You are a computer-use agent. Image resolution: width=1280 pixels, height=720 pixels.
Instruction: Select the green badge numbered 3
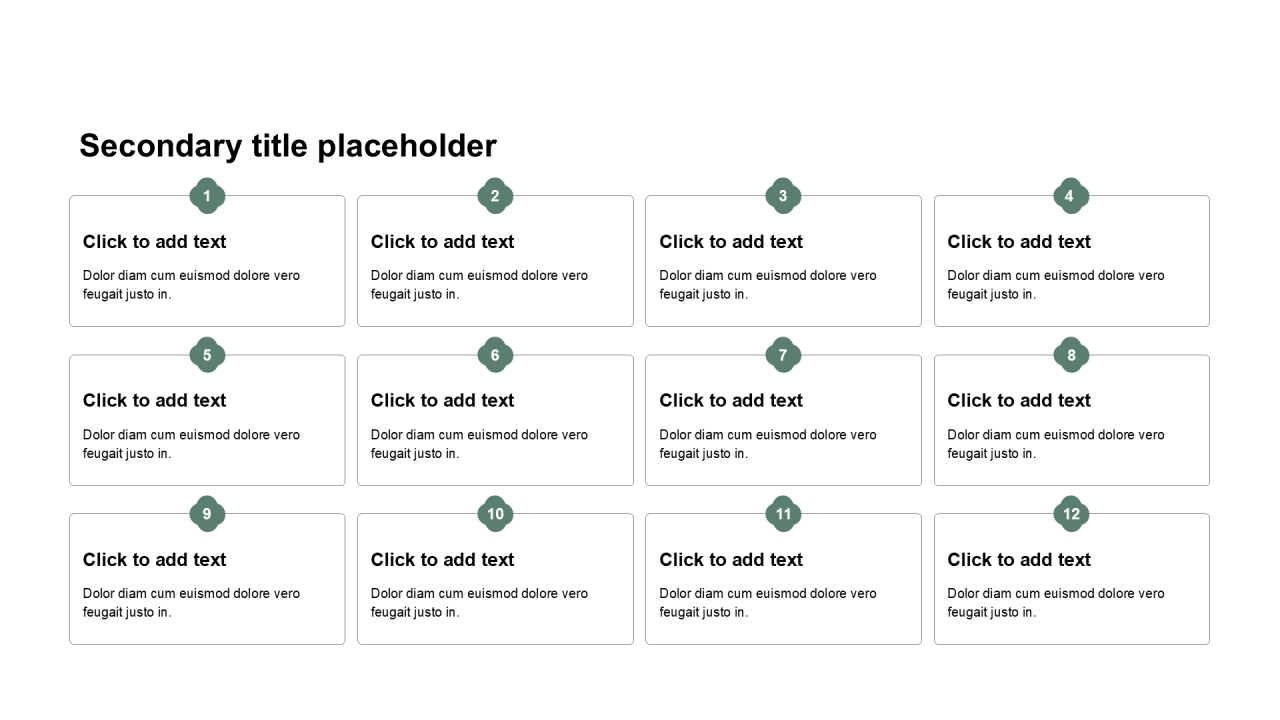pyautogui.click(x=783, y=196)
